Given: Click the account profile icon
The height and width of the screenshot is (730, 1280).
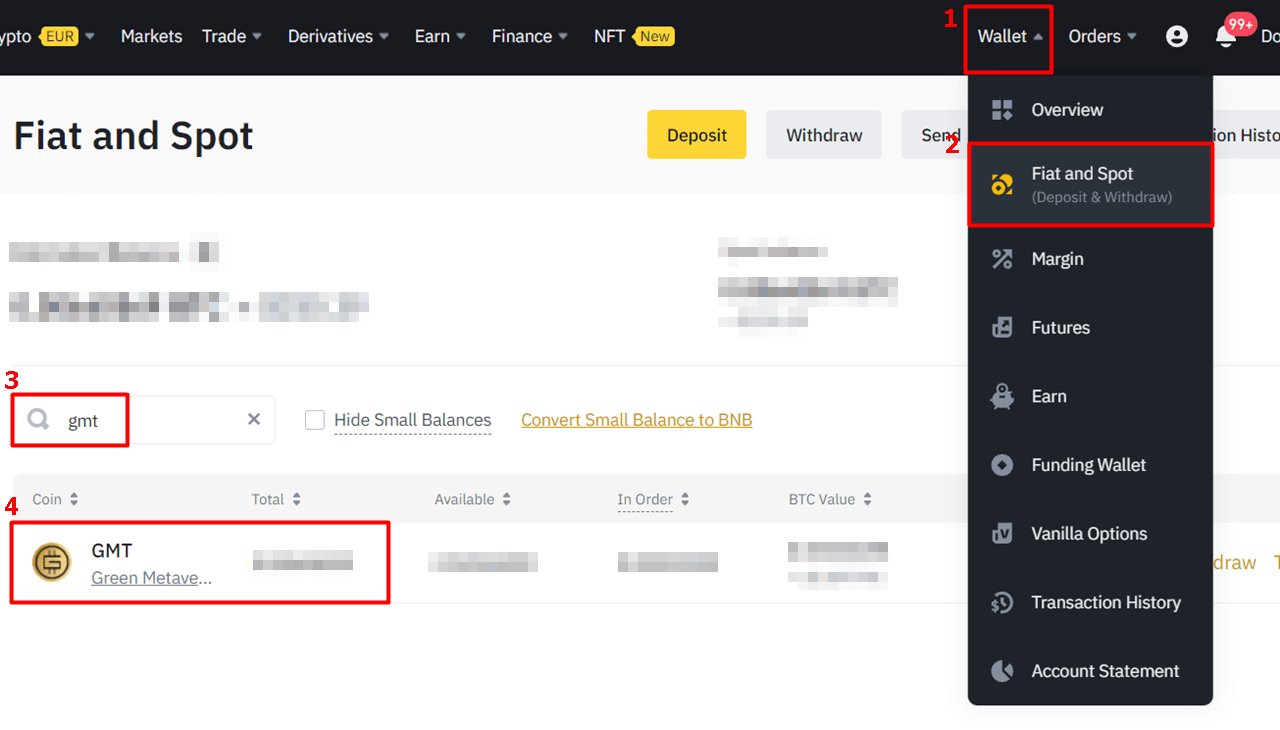Looking at the screenshot, I should 1177,36.
